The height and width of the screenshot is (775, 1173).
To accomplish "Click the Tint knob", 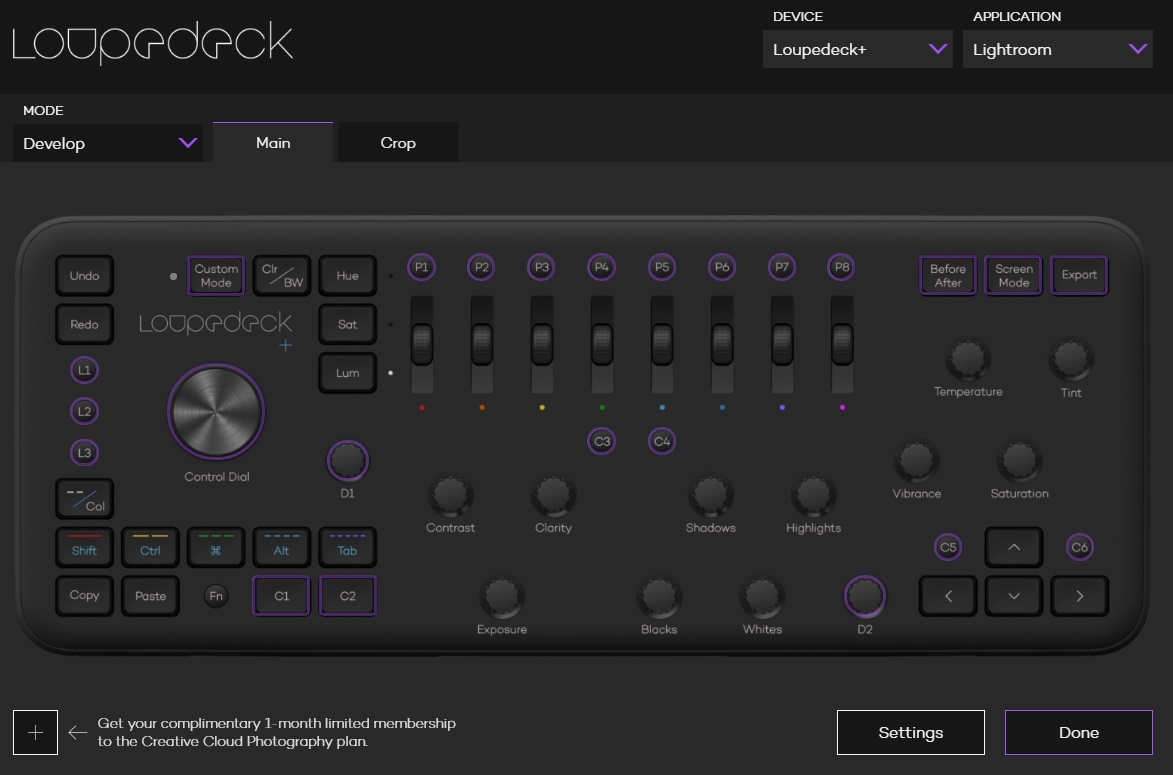I will click(x=1071, y=359).
